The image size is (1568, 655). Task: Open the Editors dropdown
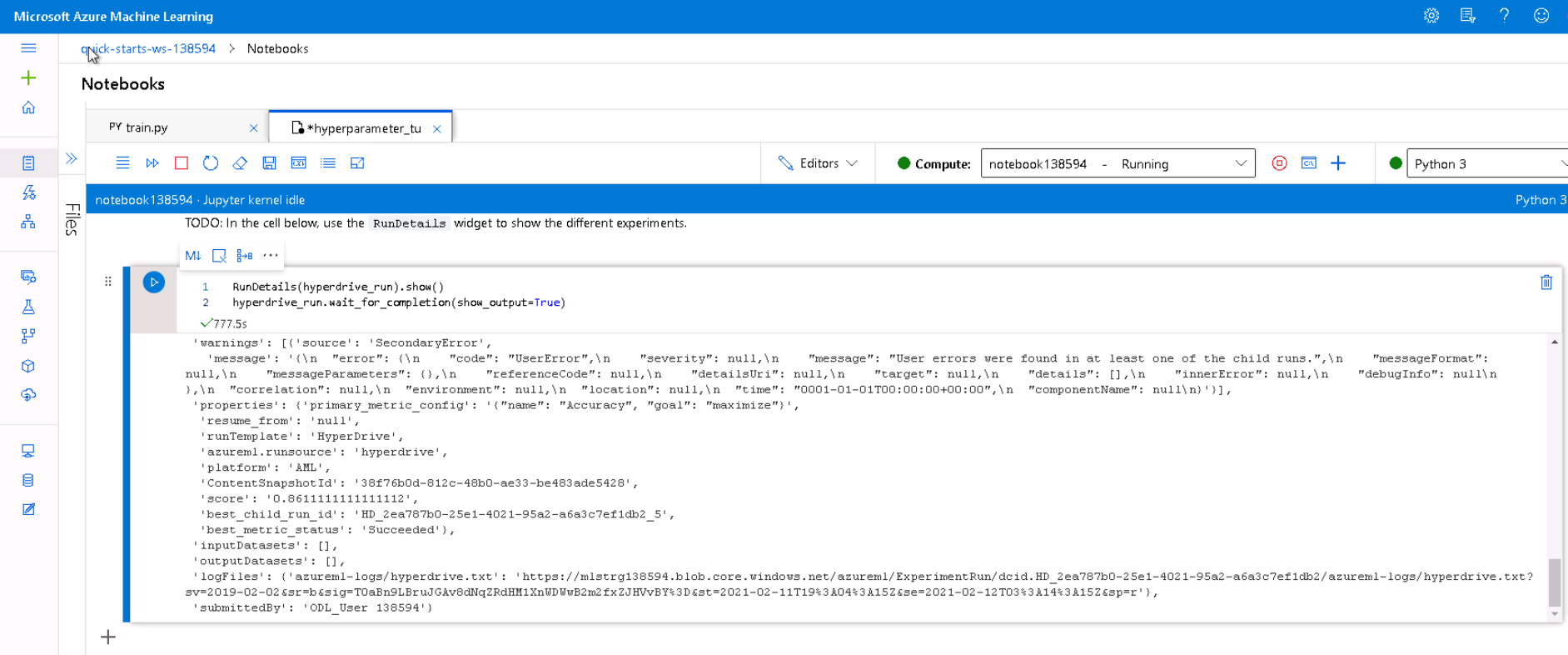(818, 163)
